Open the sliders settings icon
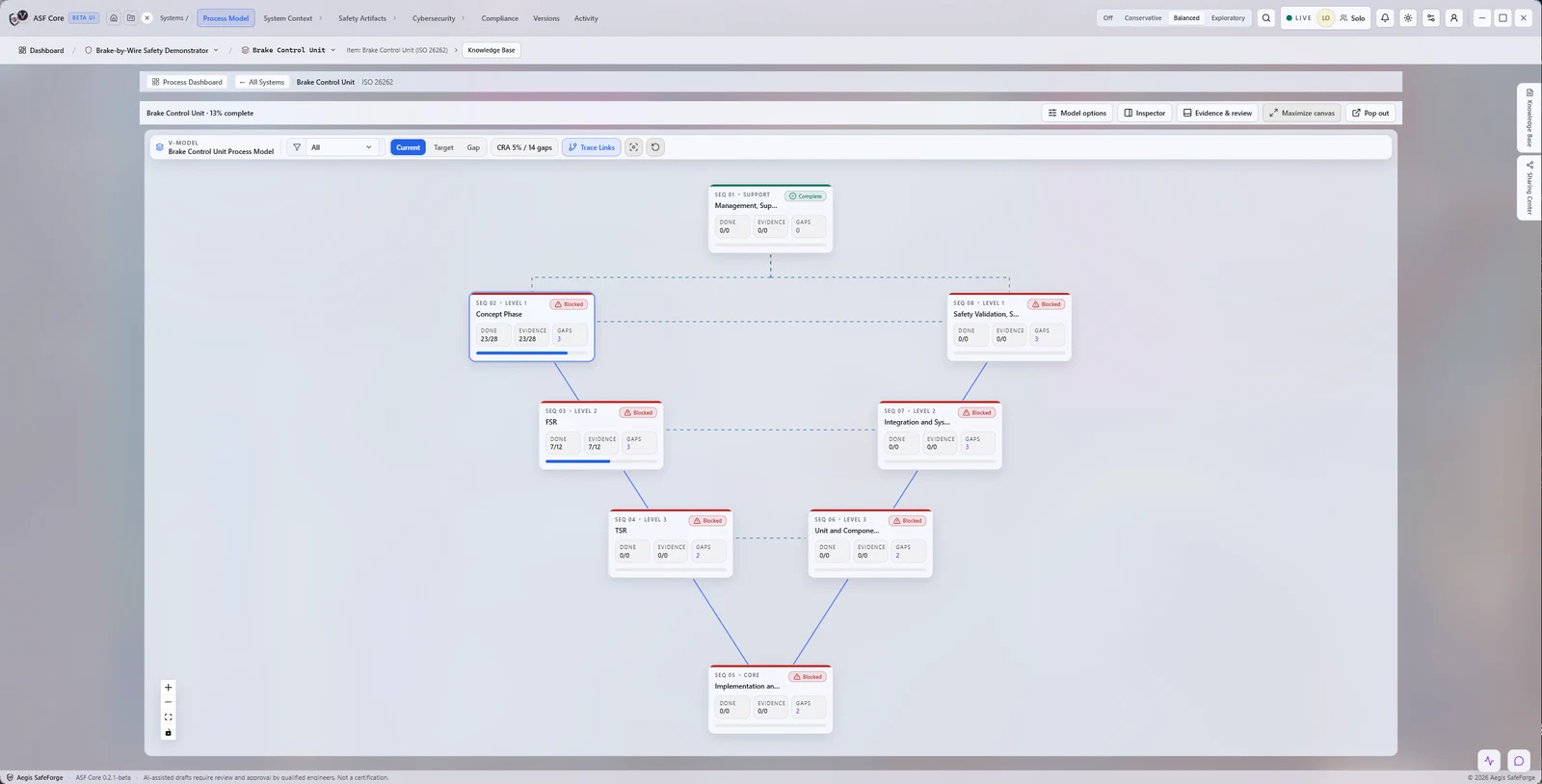The width and height of the screenshot is (1542, 784). click(x=1431, y=18)
